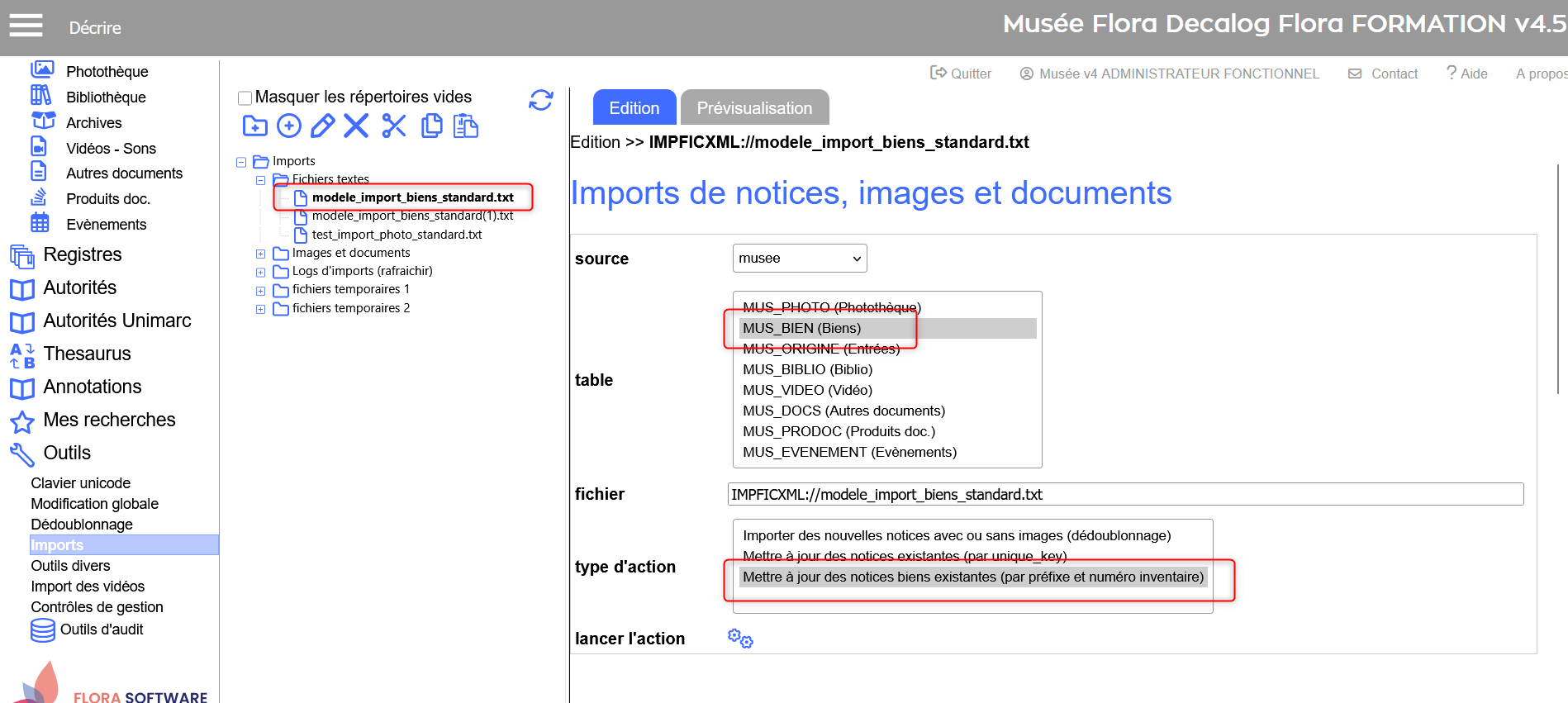This screenshot has width=1568, height=703.
Task: Open Contrôles de gestion in sidebar
Action: 97,606
